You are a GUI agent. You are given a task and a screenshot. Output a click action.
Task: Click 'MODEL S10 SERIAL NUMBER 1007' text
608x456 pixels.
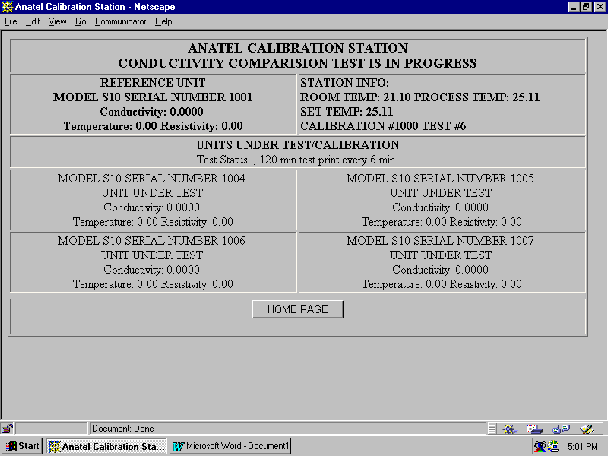point(440,240)
